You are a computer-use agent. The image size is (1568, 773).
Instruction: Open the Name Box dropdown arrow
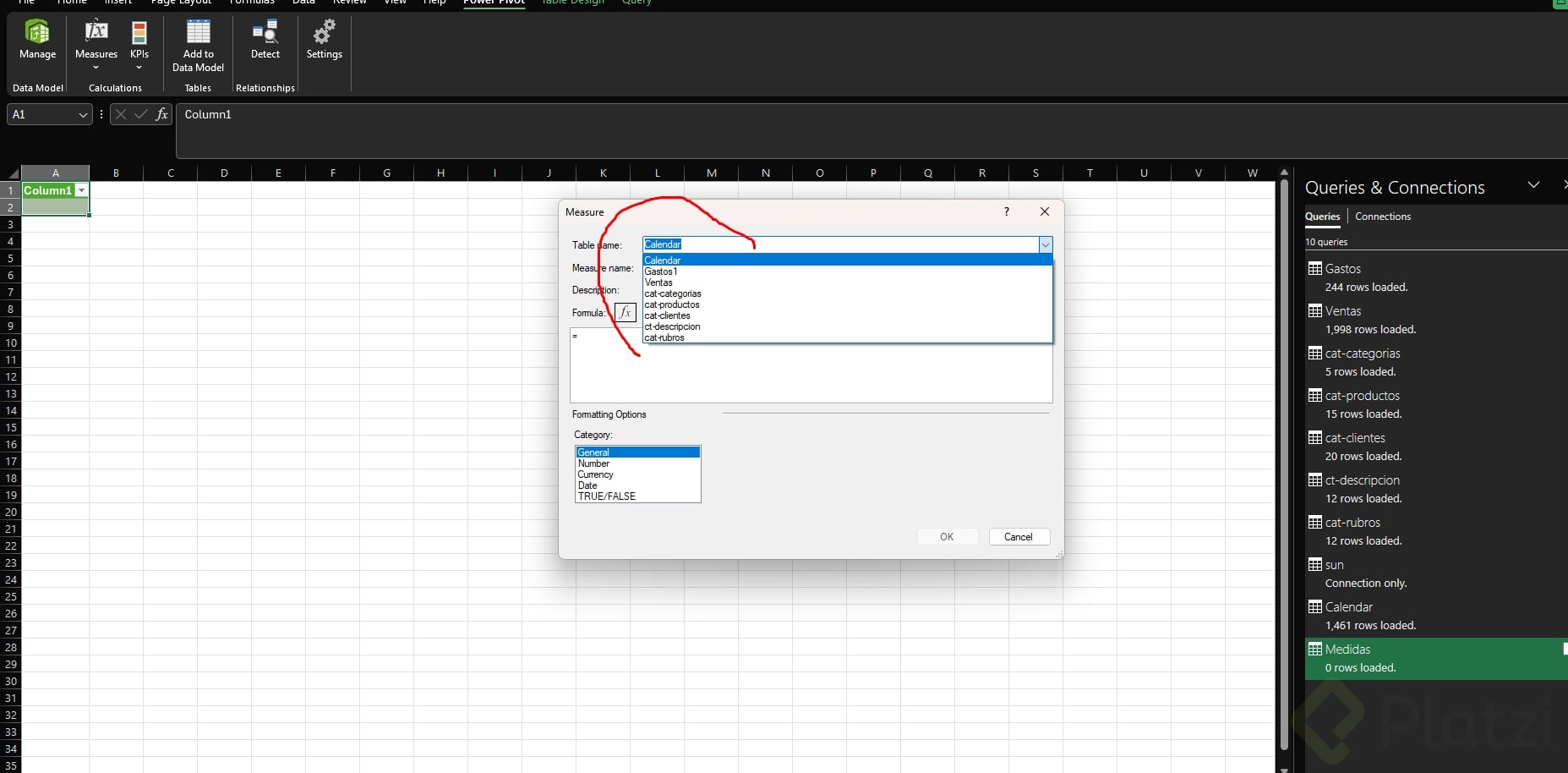(82, 114)
